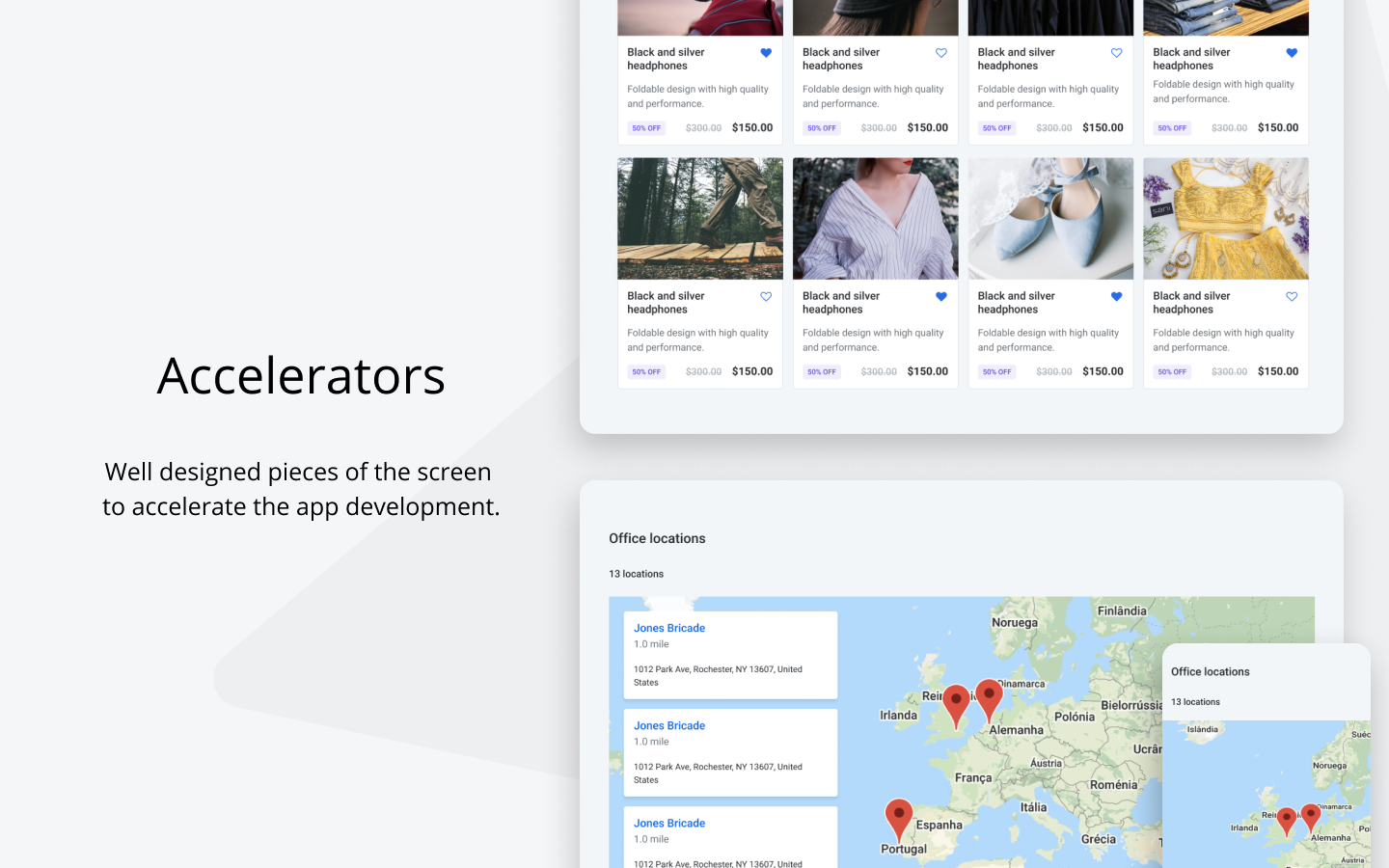Open the first Jones Bricade location link
Screen dimensions: 1389x868
pos(668,628)
